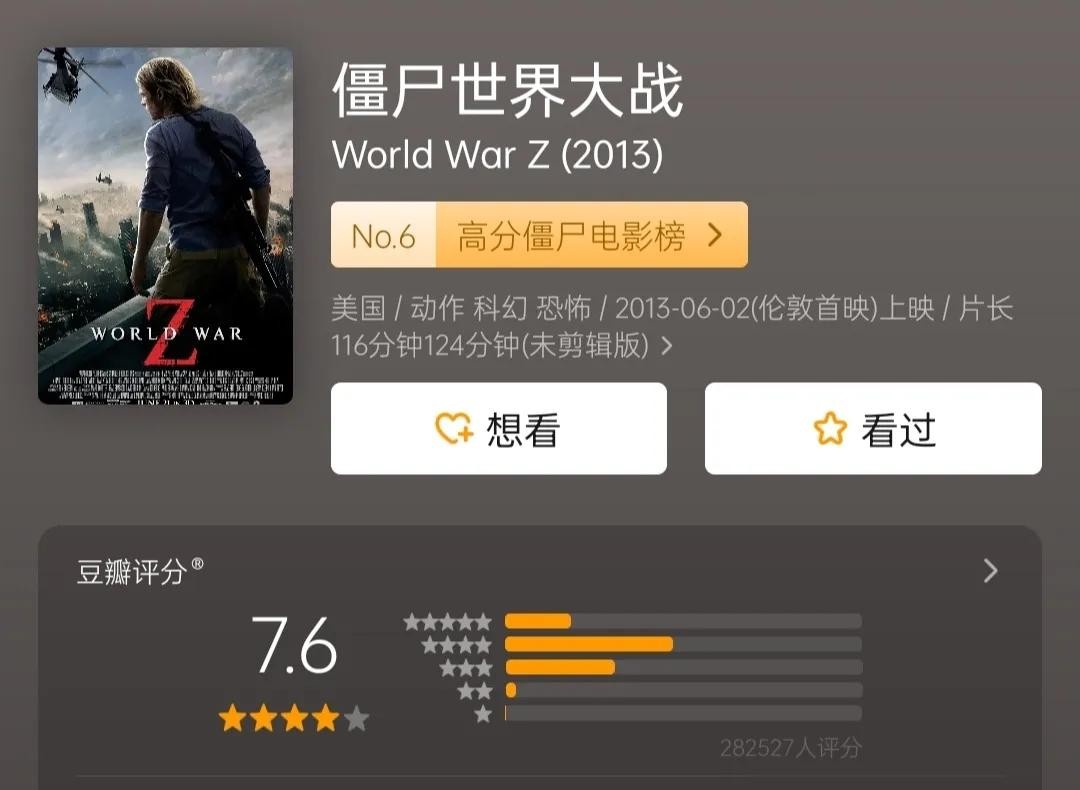This screenshot has width=1080, height=790.
Task: Open 高分僵尸电影榜 ranking list
Action: [x=571, y=236]
